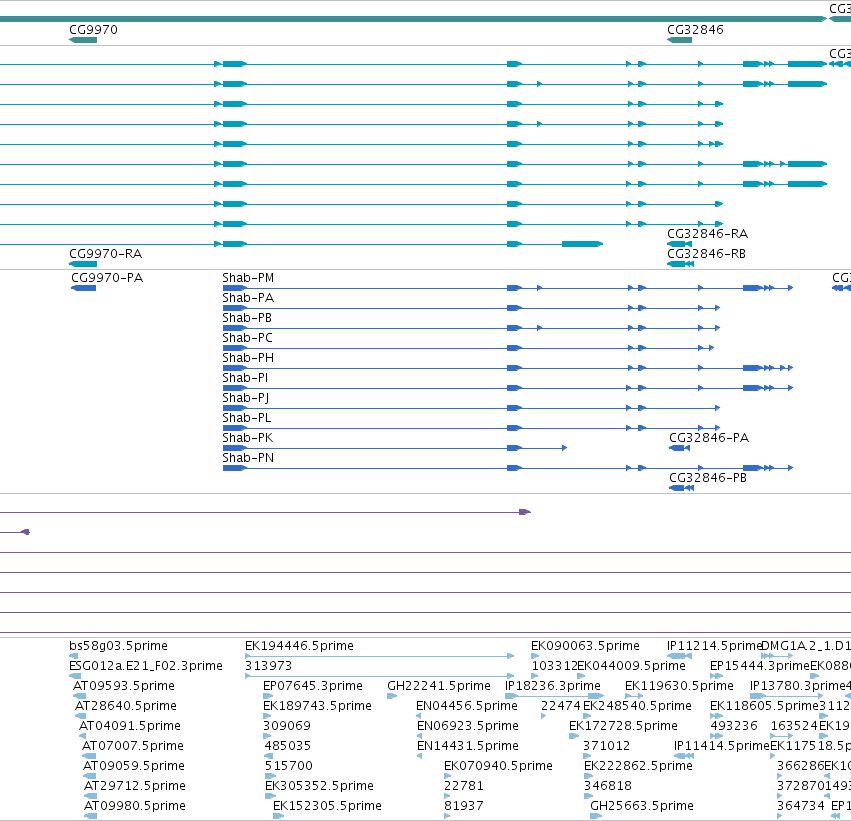Image resolution: width=851 pixels, height=821 pixels.
Task: Click the AT09980.5prime EST label
Action: [135, 806]
